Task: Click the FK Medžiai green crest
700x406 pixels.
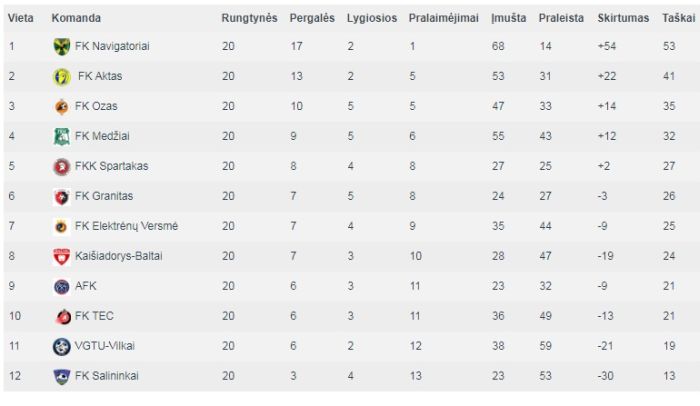Action: click(x=62, y=136)
